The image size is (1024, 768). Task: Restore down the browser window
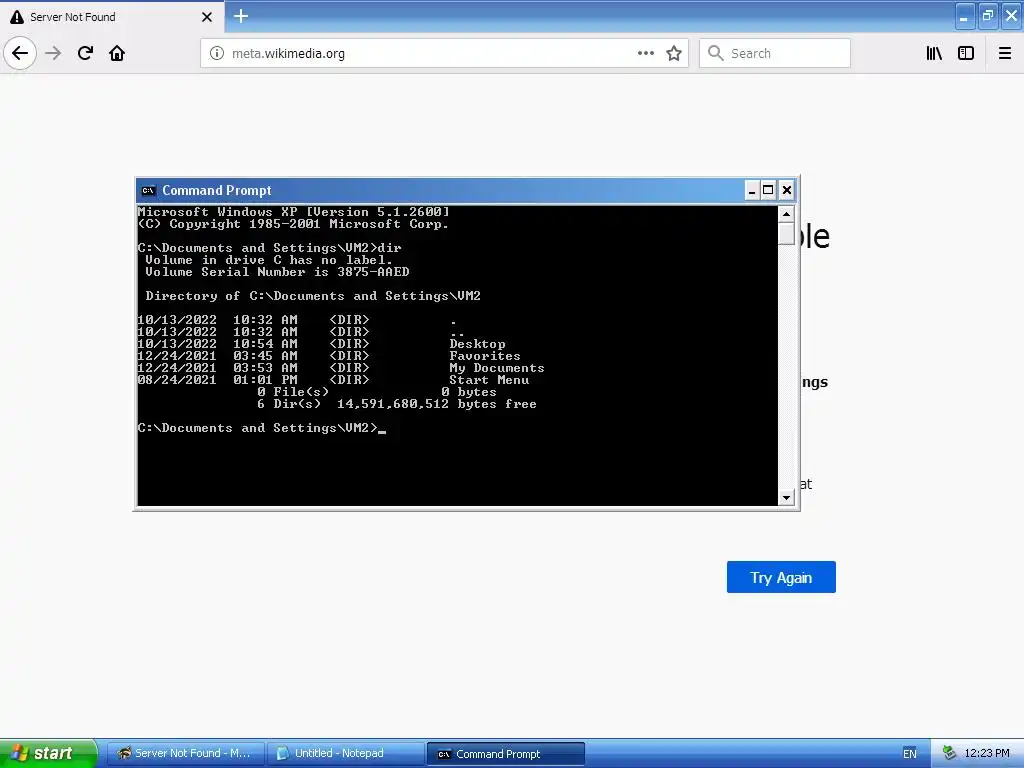click(x=988, y=16)
